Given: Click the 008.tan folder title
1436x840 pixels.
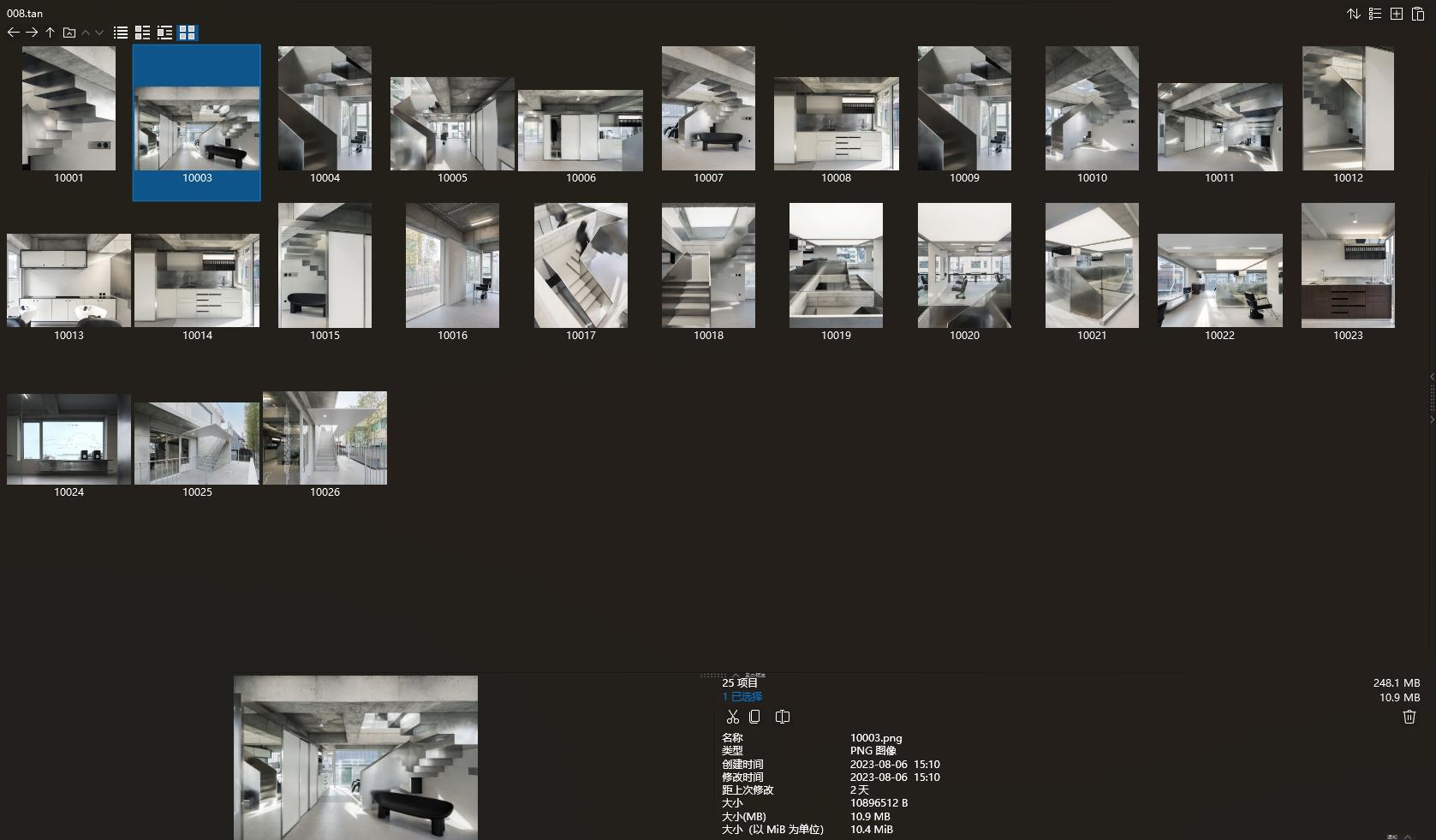Looking at the screenshot, I should tap(25, 14).
